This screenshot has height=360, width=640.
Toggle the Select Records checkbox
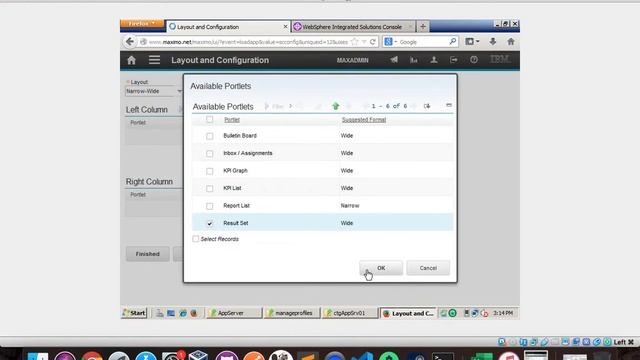click(196, 239)
